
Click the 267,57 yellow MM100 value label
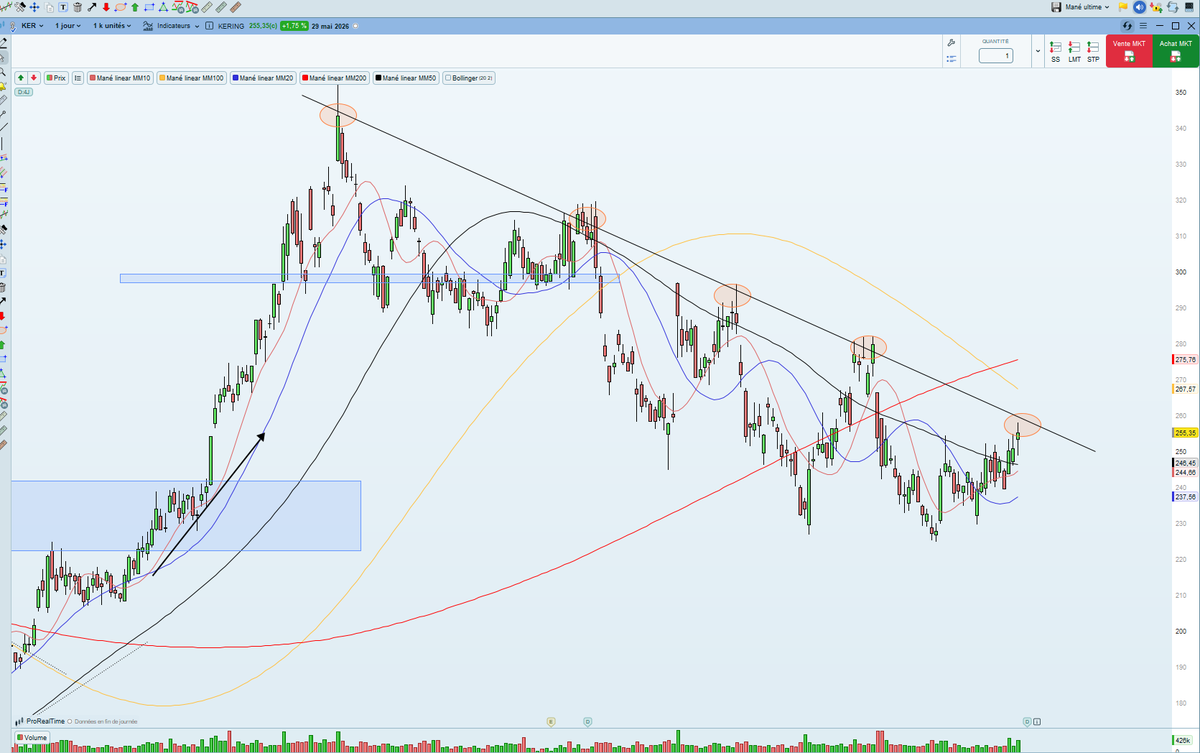click(x=1184, y=388)
